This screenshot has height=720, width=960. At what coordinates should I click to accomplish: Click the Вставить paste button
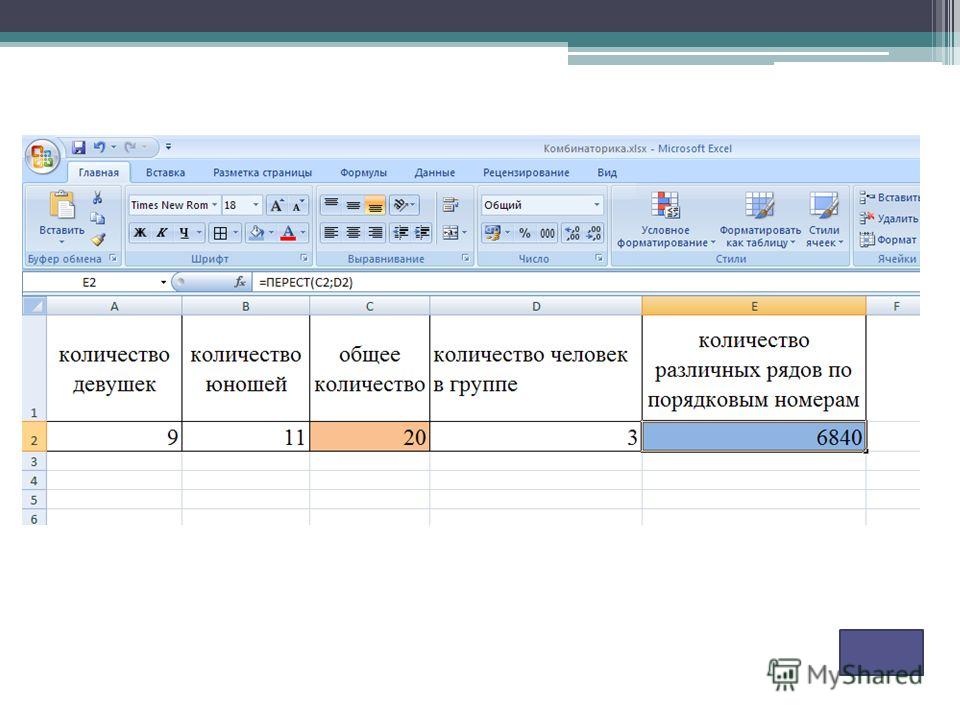pyautogui.click(x=62, y=218)
